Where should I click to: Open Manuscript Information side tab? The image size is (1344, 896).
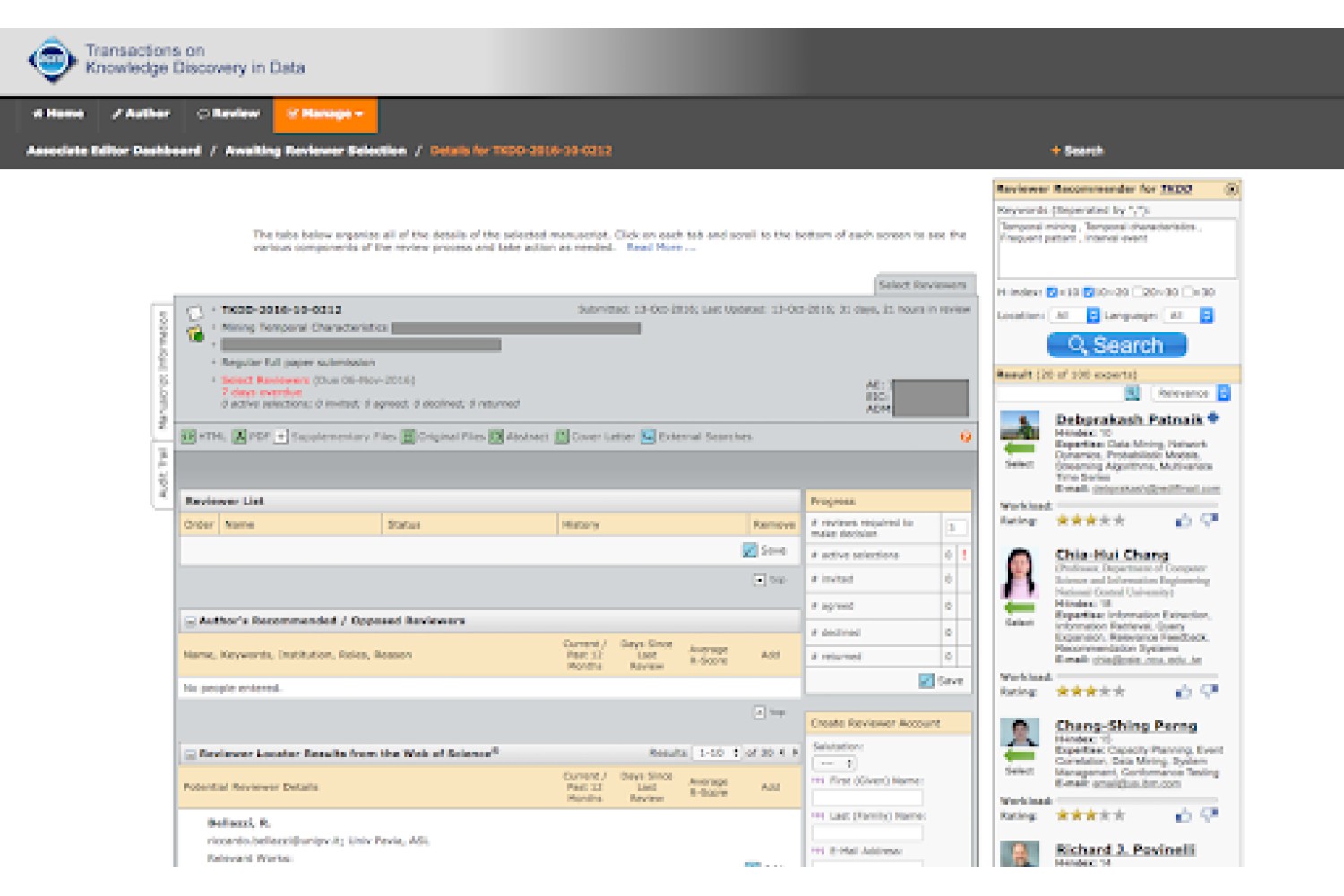click(162, 371)
